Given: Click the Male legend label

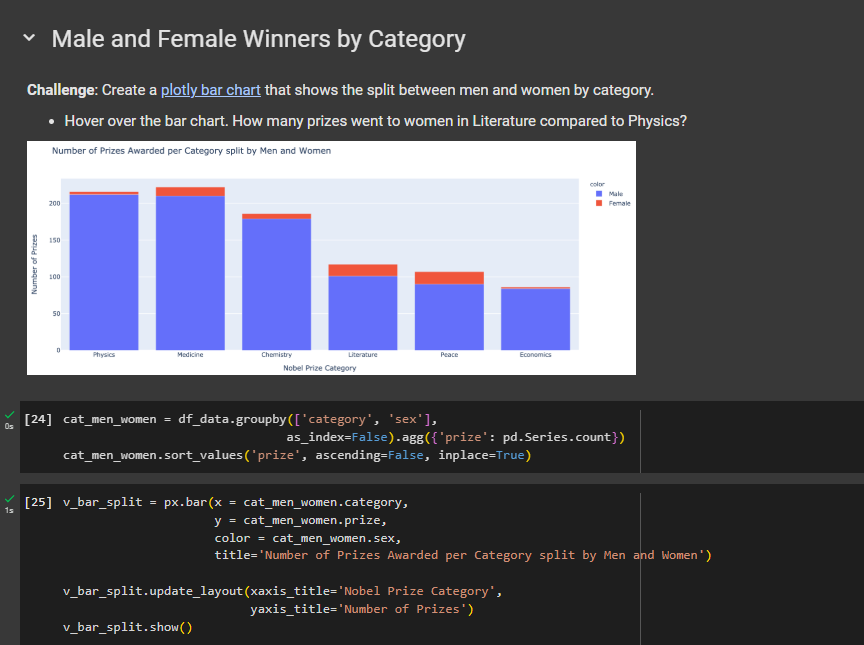Looking at the screenshot, I should 615,194.
